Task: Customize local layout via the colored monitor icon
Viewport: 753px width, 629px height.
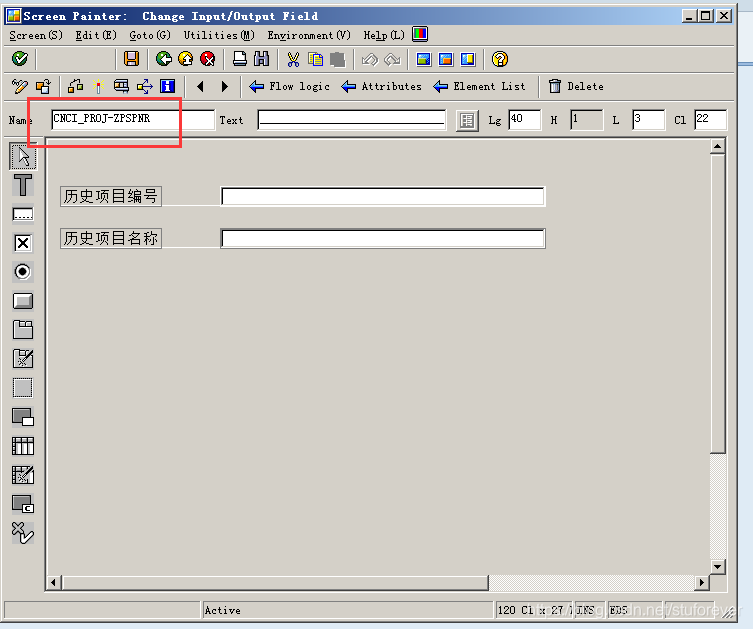Action: (420, 34)
